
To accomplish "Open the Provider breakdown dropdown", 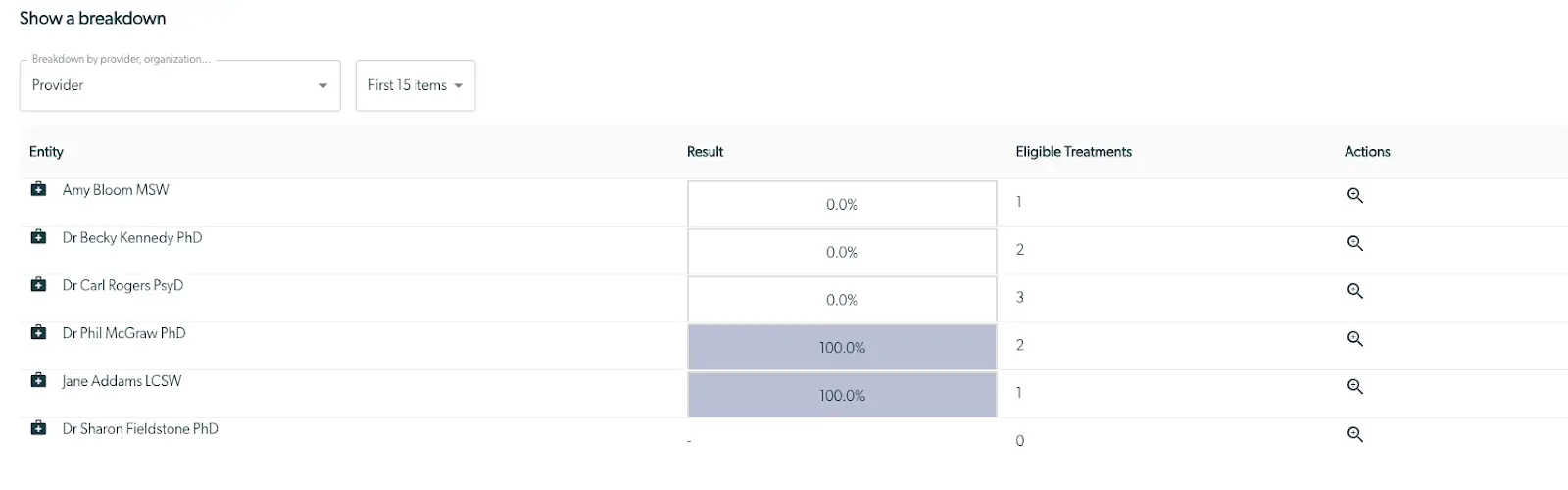I will (x=179, y=85).
